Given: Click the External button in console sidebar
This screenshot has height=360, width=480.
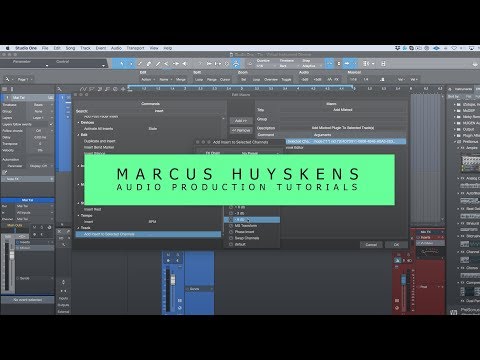Looking at the screenshot, I should (63, 312).
